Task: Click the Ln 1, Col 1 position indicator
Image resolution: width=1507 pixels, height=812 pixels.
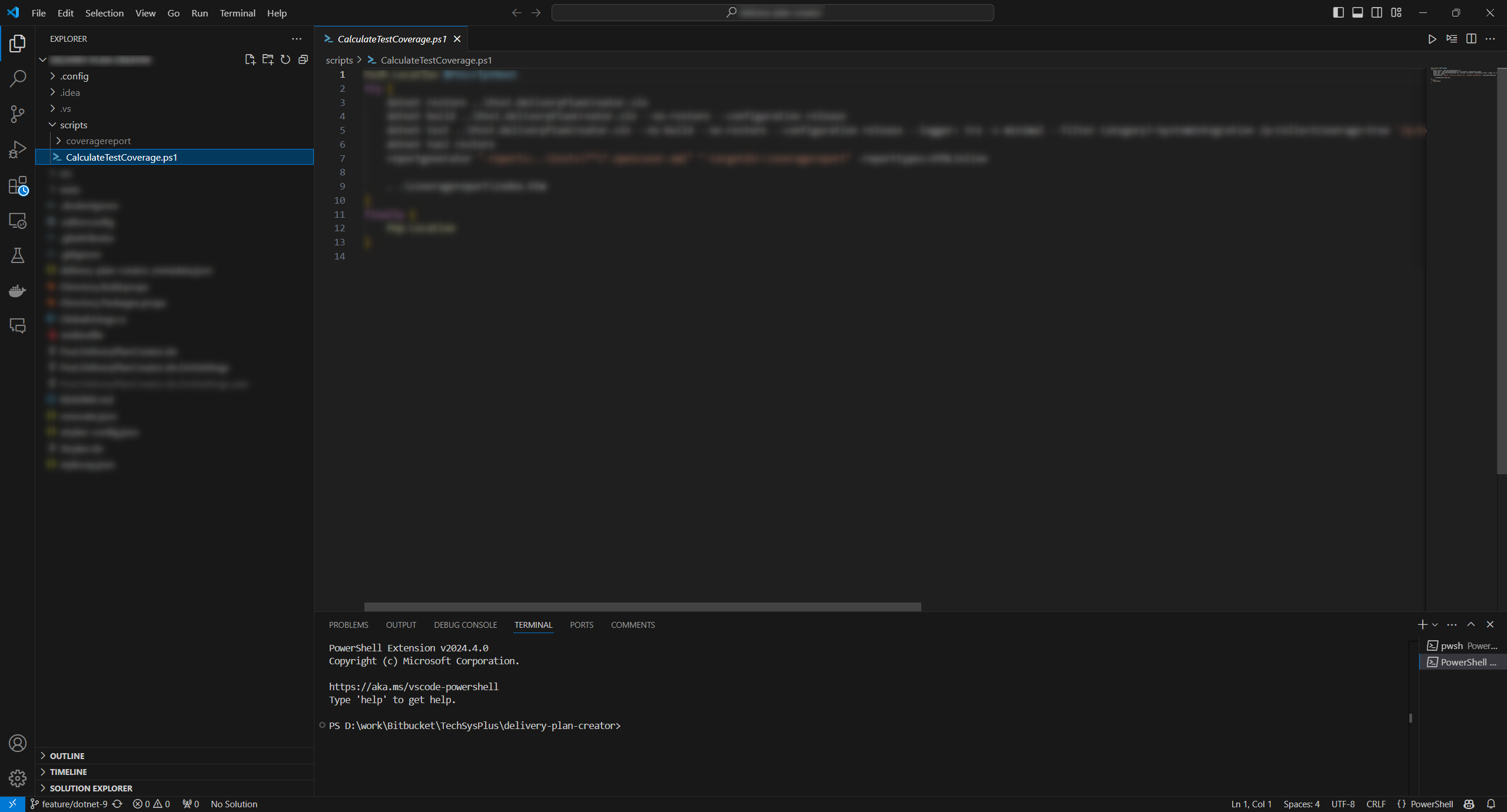Action: pyautogui.click(x=1251, y=804)
